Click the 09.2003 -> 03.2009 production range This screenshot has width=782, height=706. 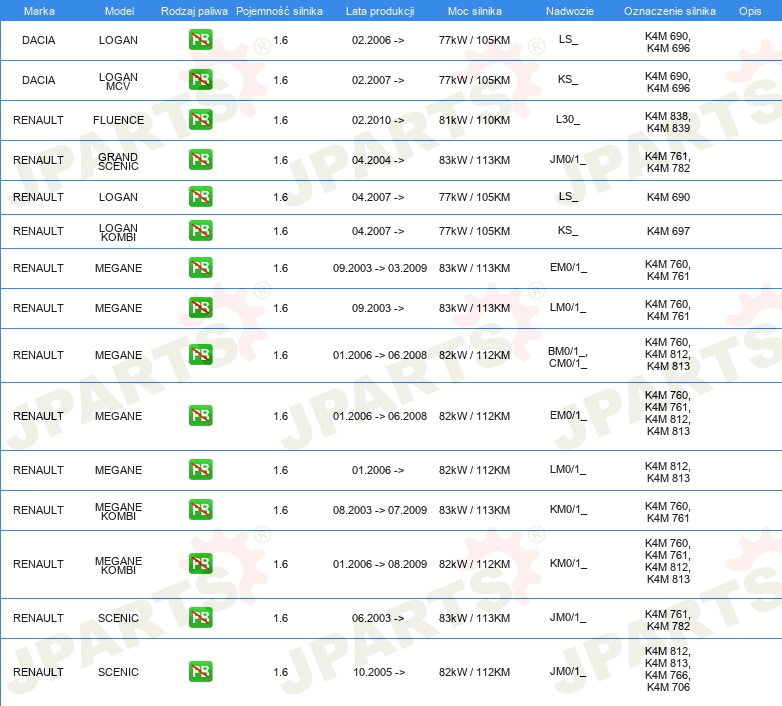click(380, 268)
